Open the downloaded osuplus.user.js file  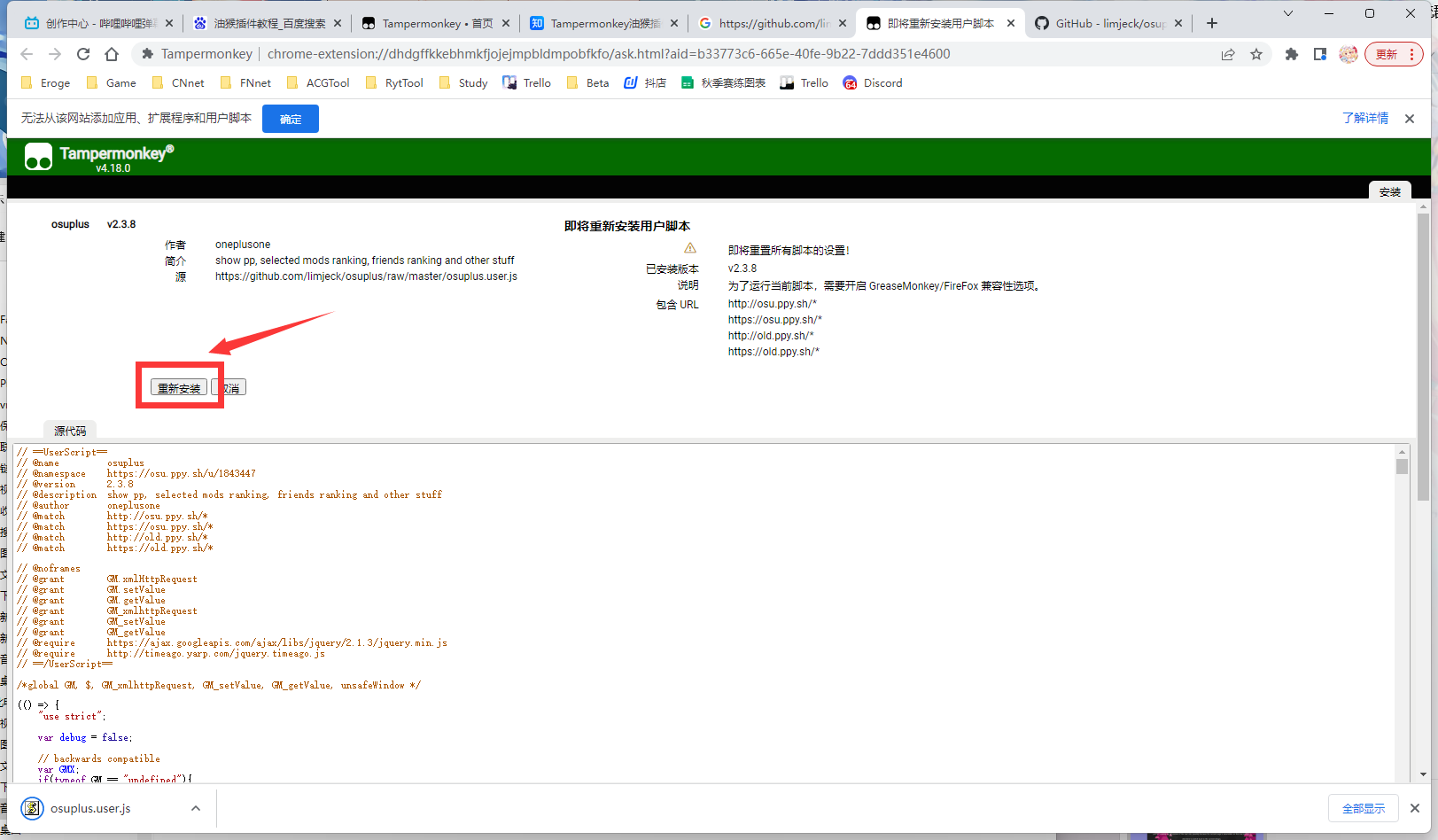coord(90,808)
